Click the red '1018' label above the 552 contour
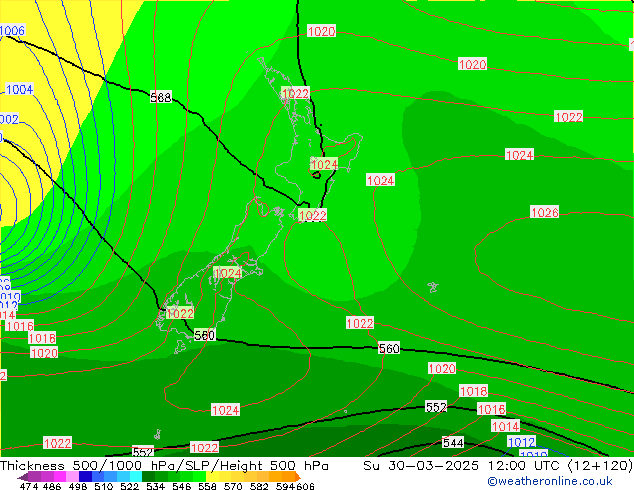634x490 pixels. pyautogui.click(x=473, y=391)
